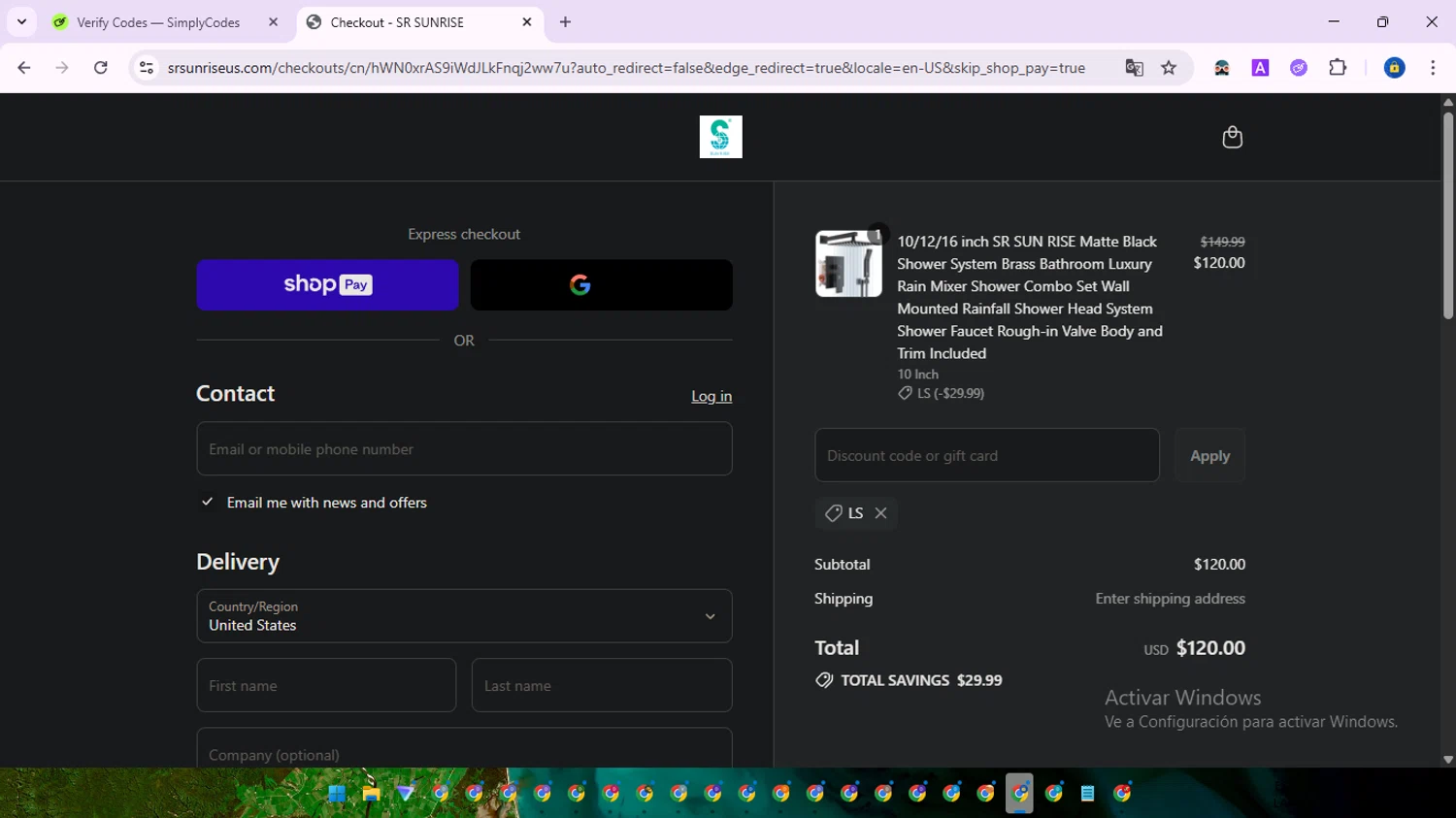Remove the LS discount code tag

click(x=880, y=513)
